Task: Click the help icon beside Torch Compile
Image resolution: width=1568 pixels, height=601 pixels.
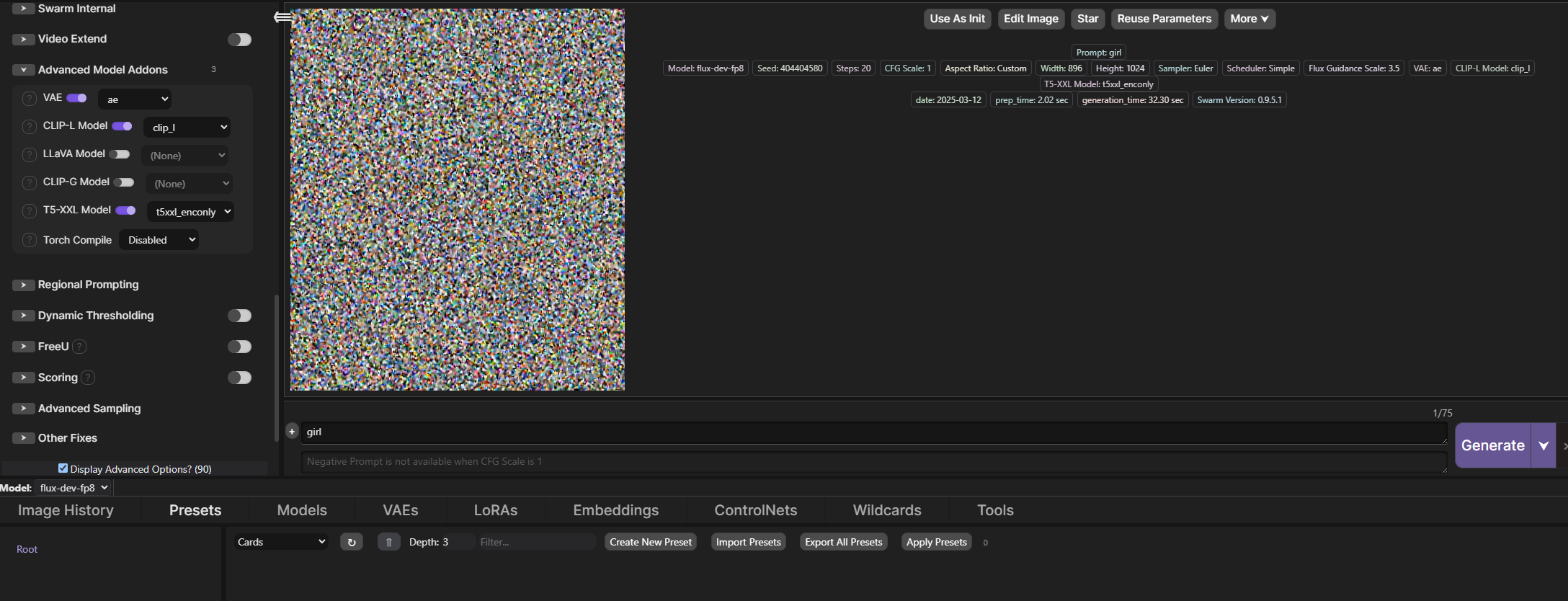Action: tap(30, 240)
